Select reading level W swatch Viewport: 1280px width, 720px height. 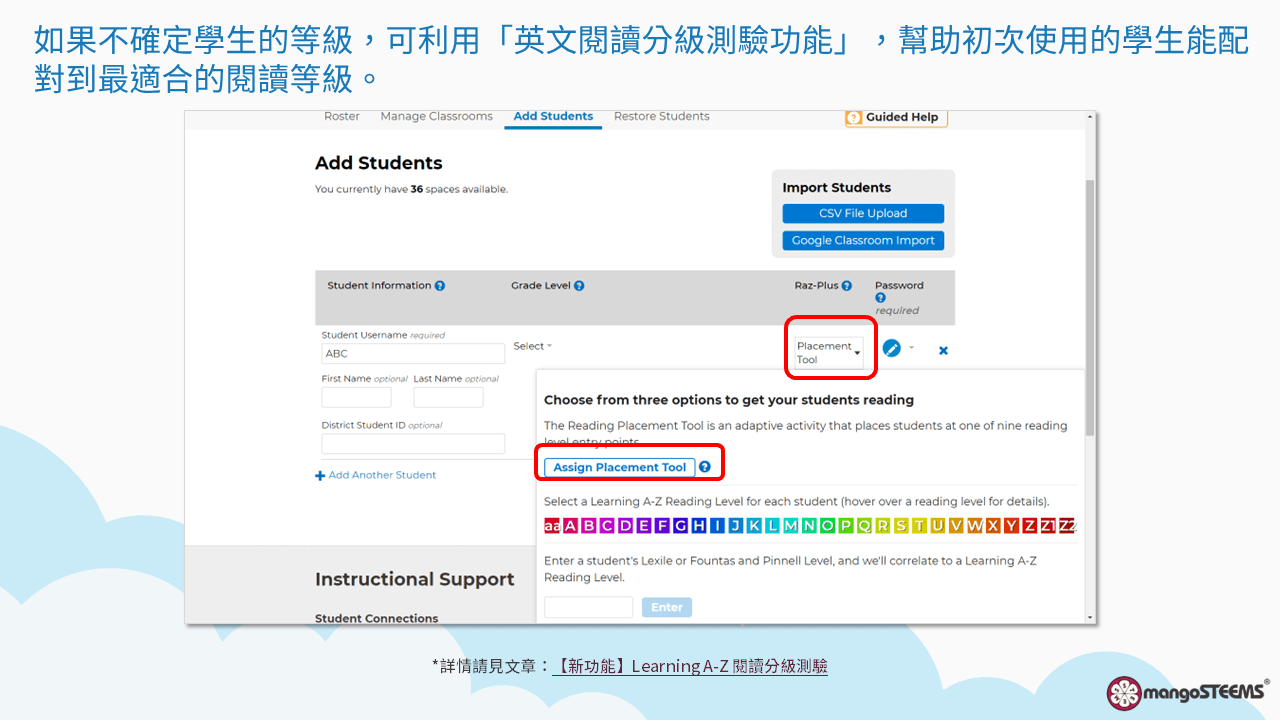(975, 525)
